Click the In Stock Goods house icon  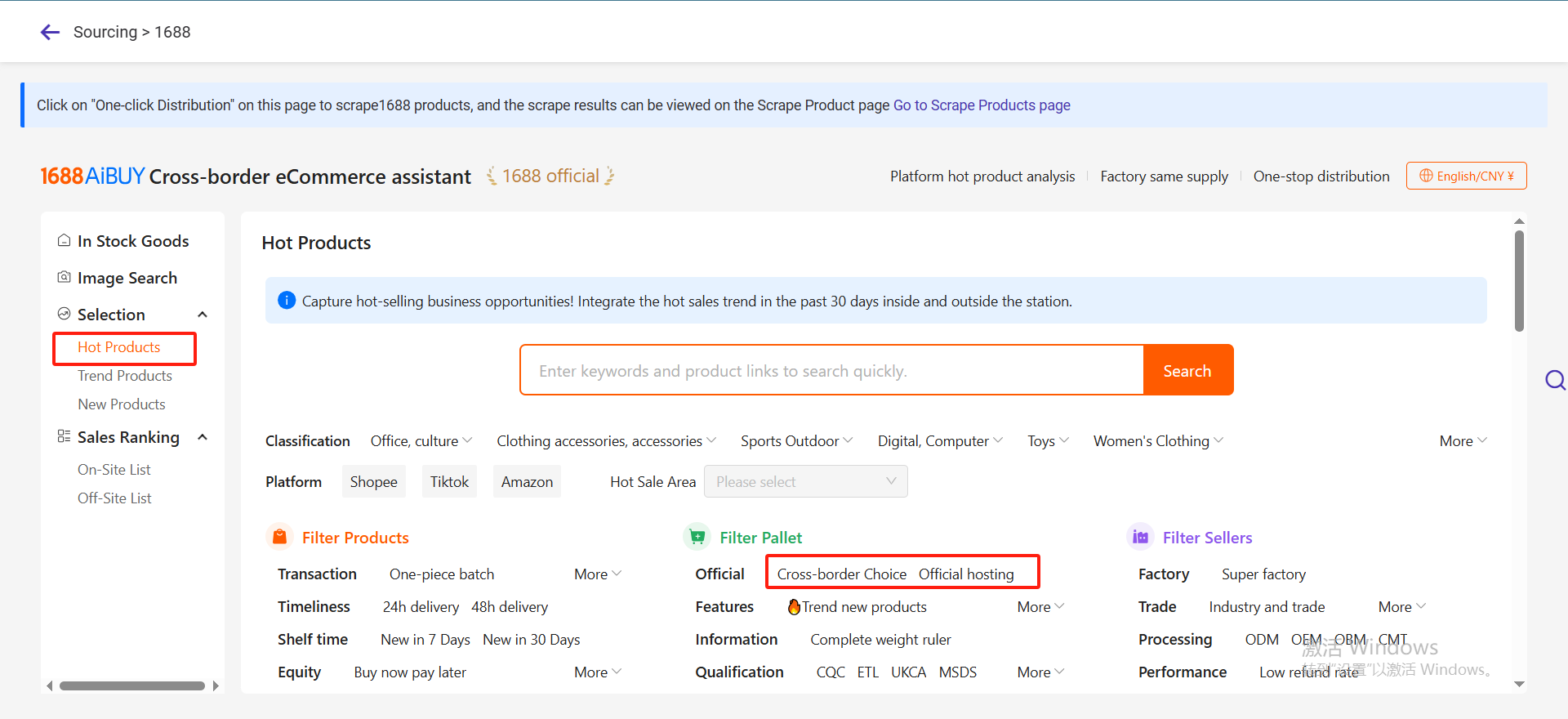tap(64, 240)
